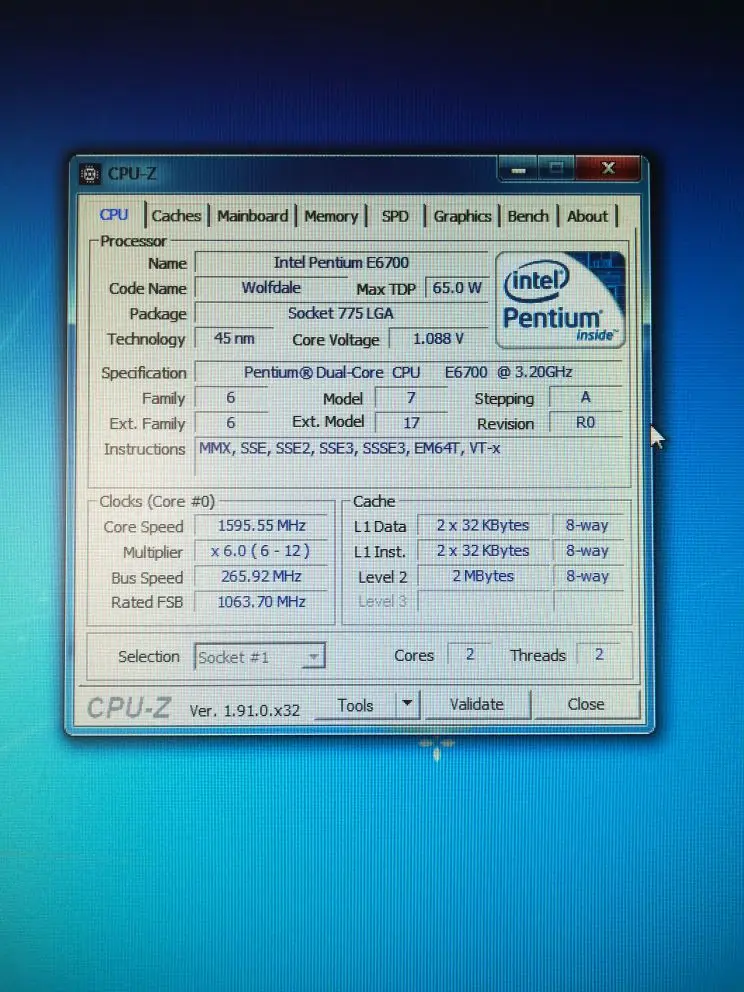Click the Validate button
744x992 pixels.
[x=476, y=704]
